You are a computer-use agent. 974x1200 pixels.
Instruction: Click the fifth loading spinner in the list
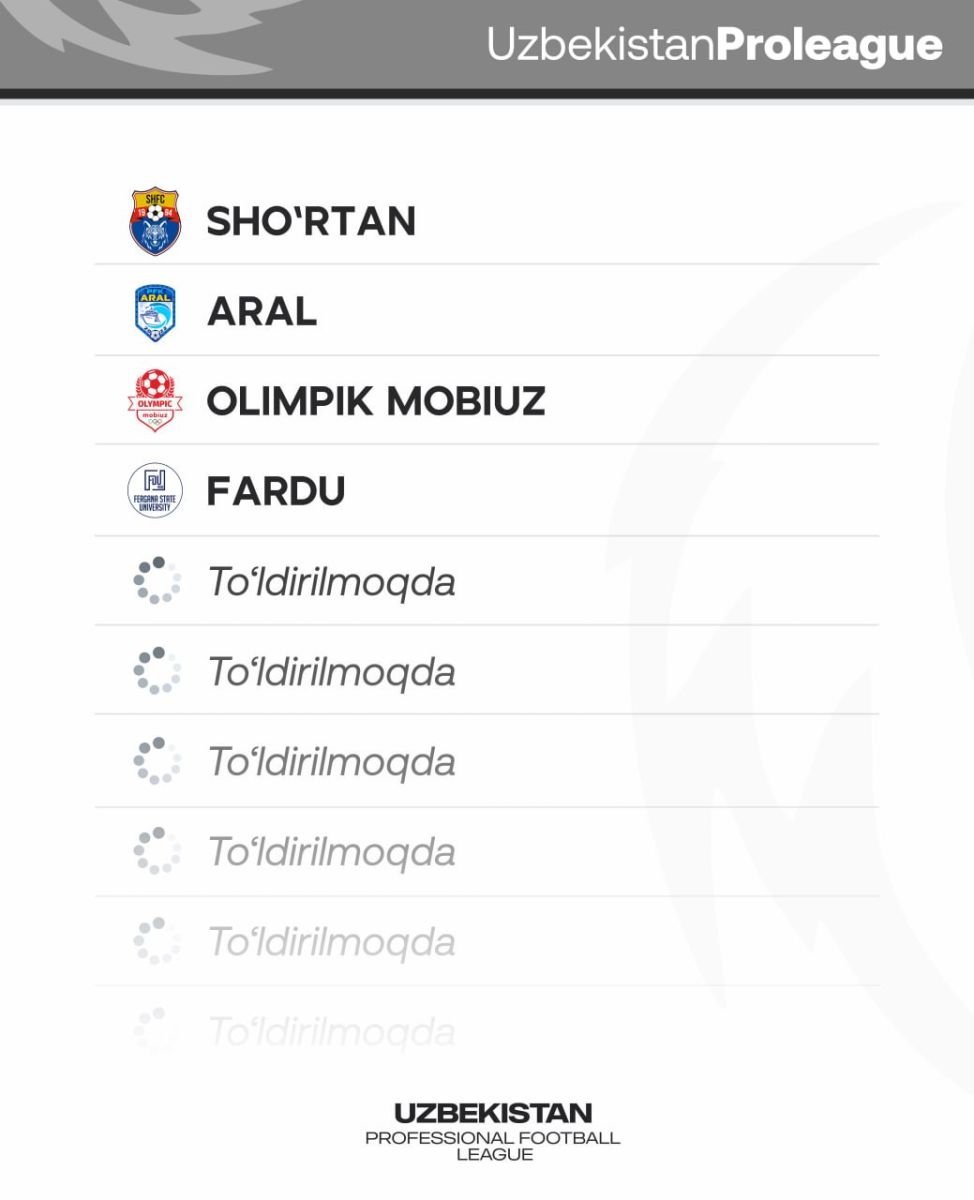157,941
